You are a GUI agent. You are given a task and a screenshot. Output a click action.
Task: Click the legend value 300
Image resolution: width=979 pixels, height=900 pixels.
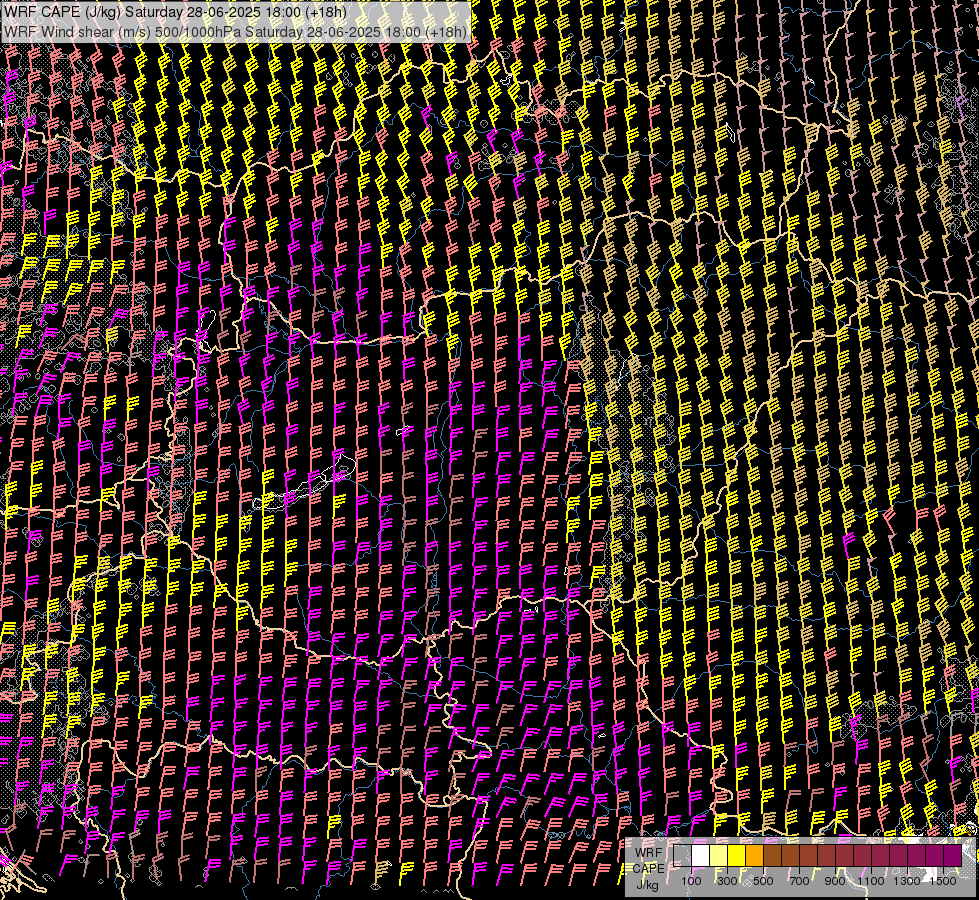(x=727, y=881)
